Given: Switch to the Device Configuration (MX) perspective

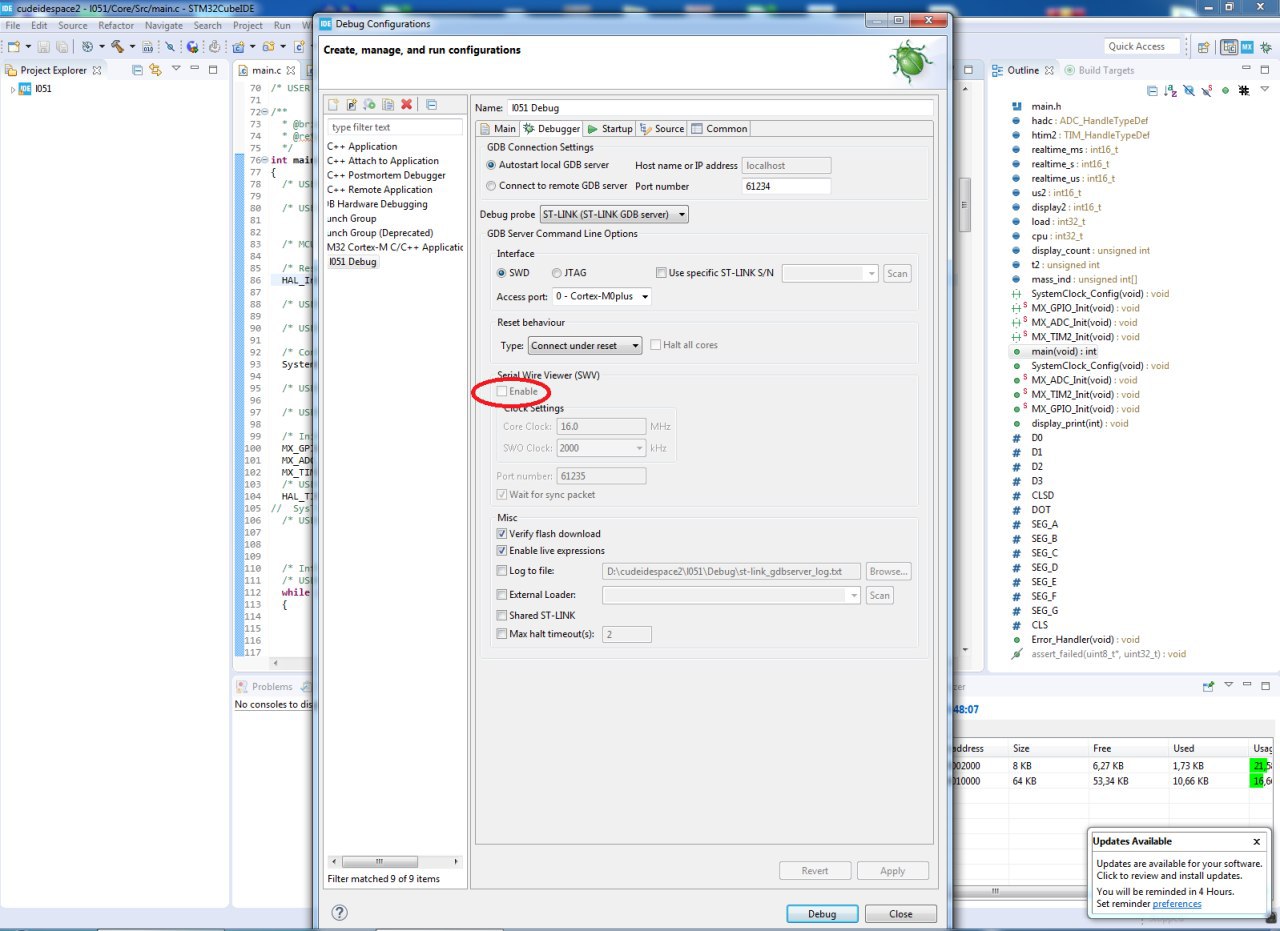Looking at the screenshot, I should pos(1247,46).
